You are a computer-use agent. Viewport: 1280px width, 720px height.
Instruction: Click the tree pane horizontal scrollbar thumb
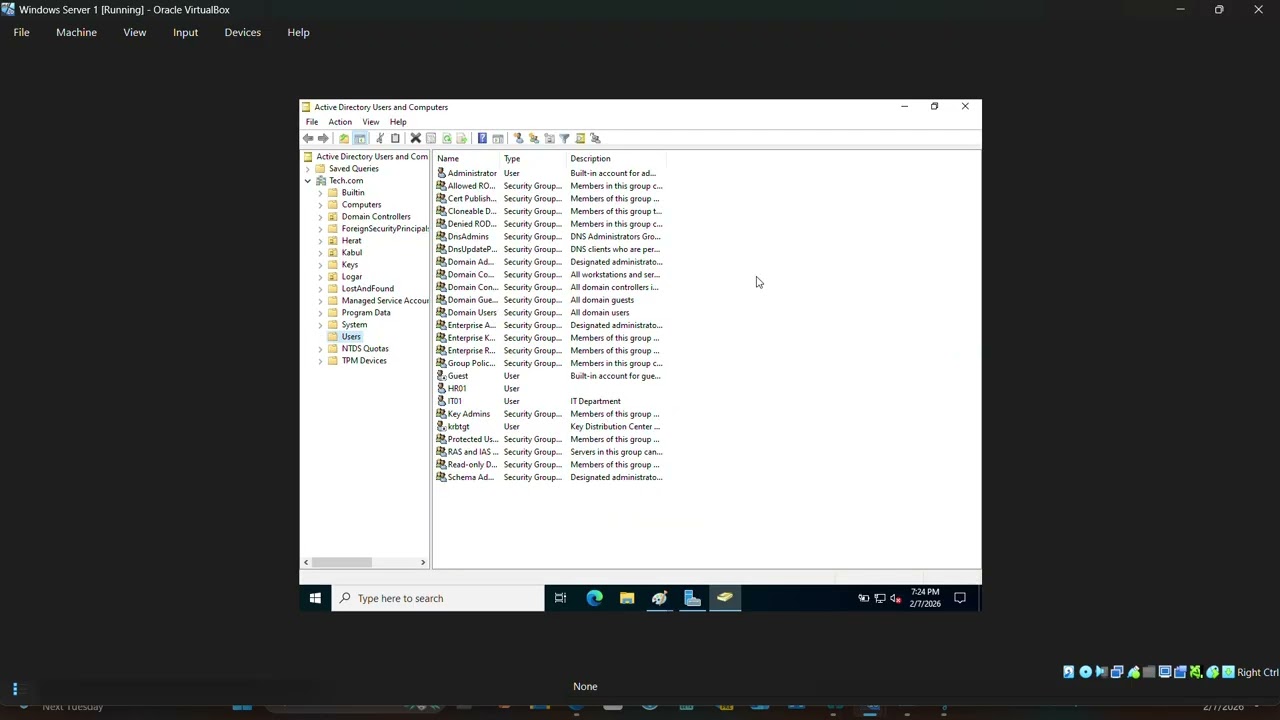click(342, 563)
